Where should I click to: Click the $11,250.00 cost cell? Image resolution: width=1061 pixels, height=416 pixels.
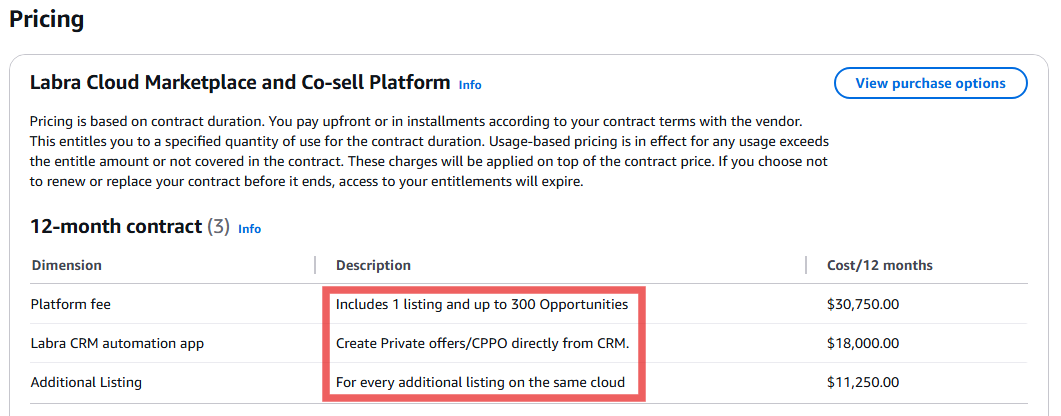coord(863,382)
